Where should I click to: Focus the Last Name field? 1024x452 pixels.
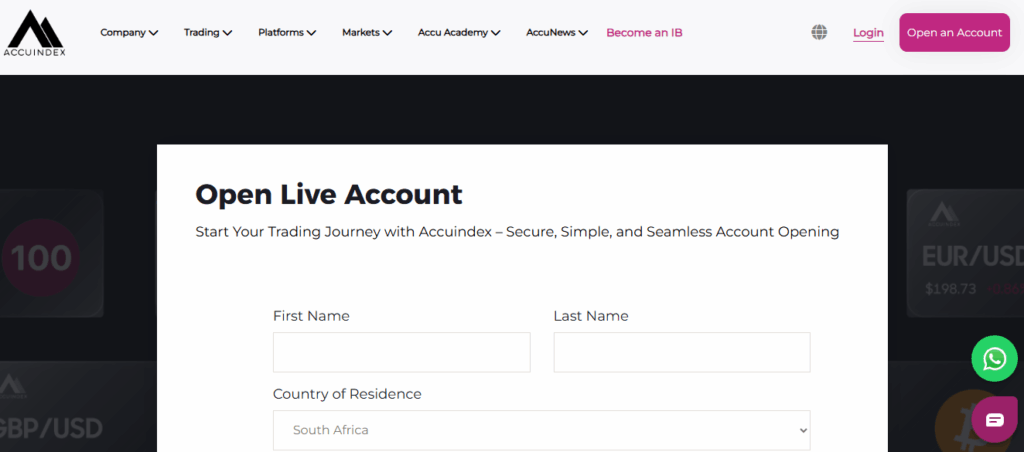(x=682, y=352)
